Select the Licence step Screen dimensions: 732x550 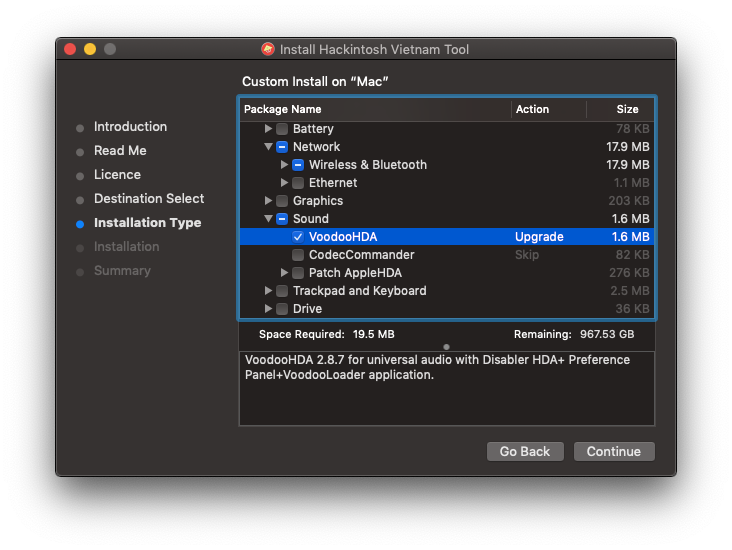pos(117,175)
